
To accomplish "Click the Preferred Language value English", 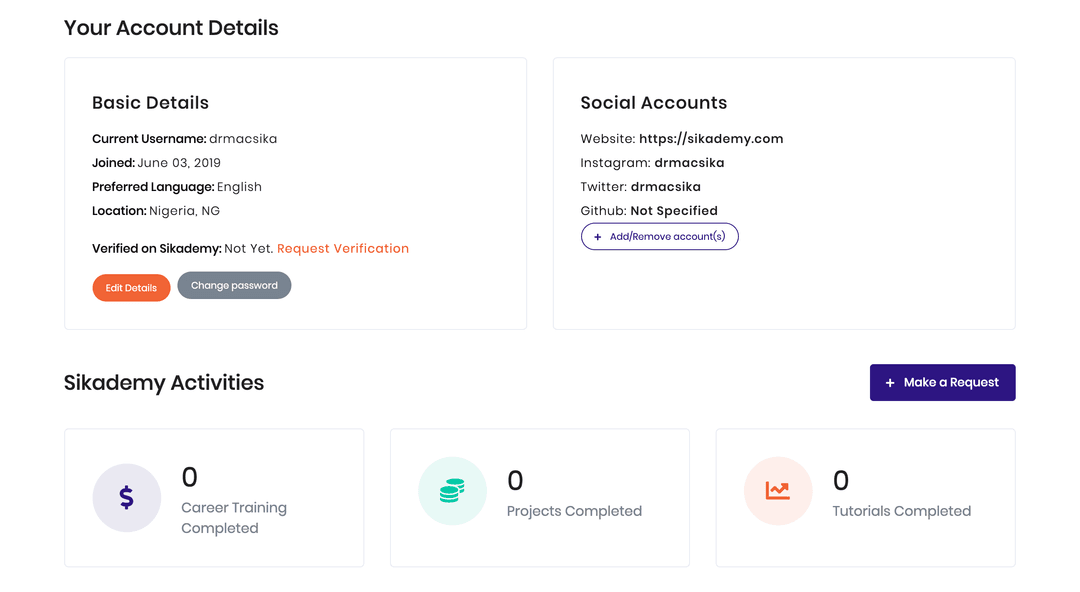I will click(x=239, y=187).
